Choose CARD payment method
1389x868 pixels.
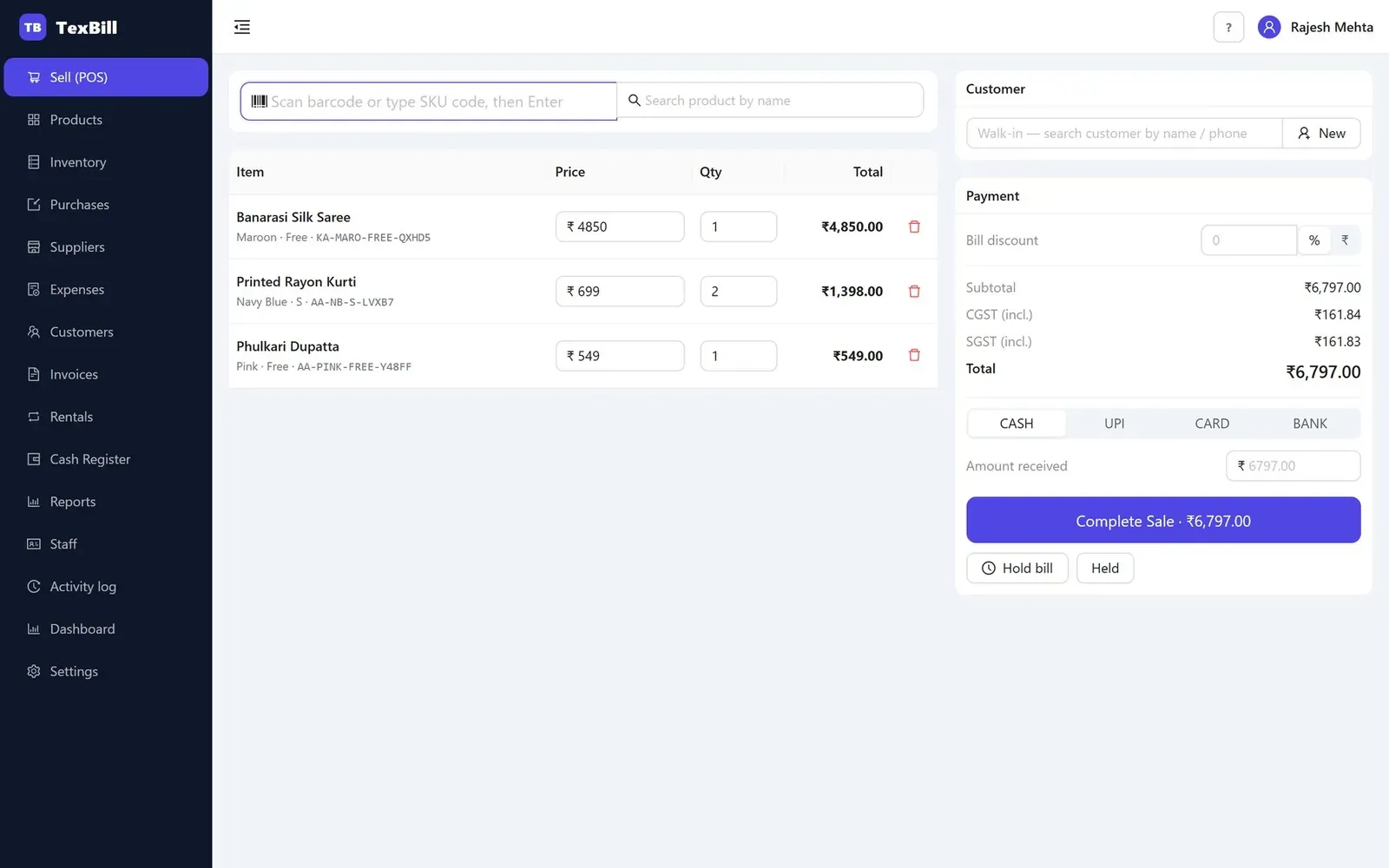pos(1212,424)
